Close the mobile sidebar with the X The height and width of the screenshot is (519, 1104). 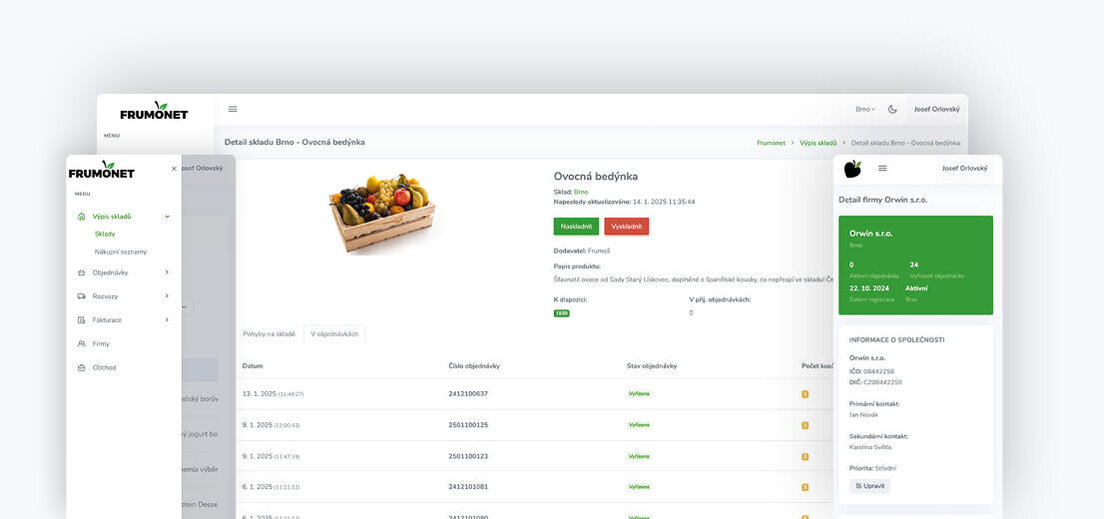(174, 169)
